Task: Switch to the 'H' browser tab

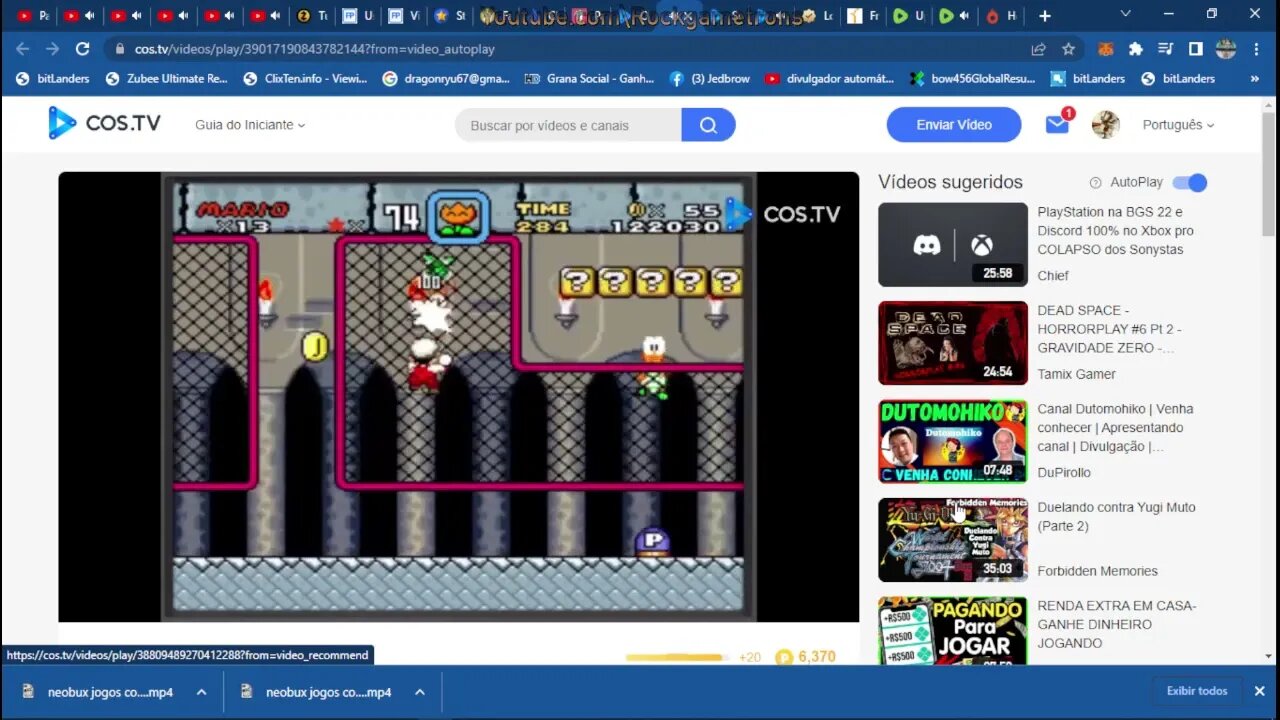Action: (x=1001, y=16)
